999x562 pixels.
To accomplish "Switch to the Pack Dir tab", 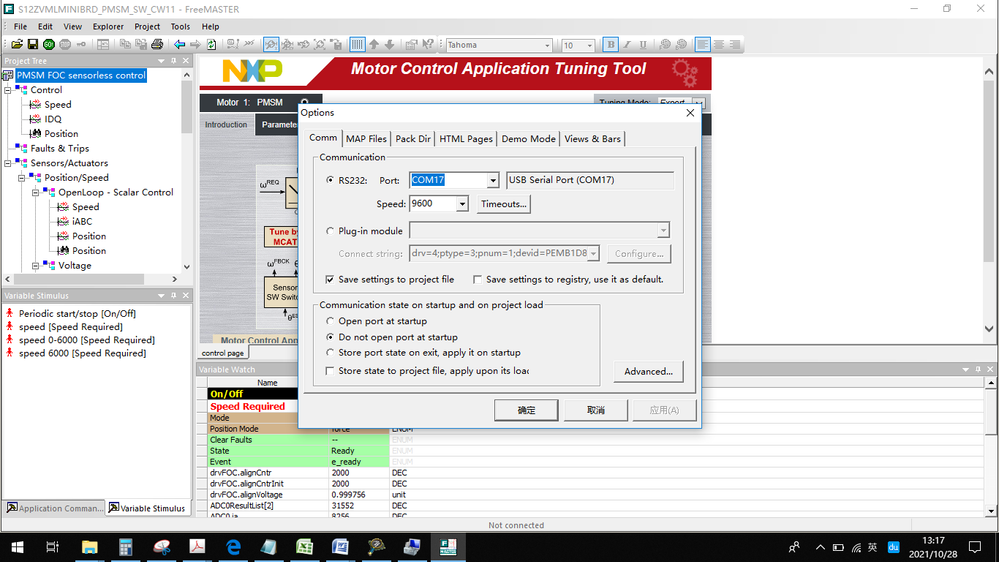I will coord(413,139).
